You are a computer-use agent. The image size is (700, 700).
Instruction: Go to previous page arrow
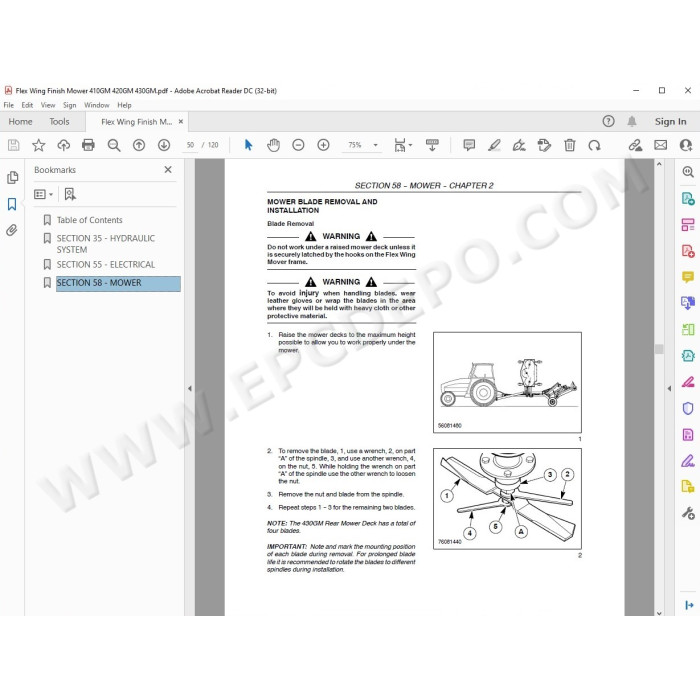pos(139,145)
